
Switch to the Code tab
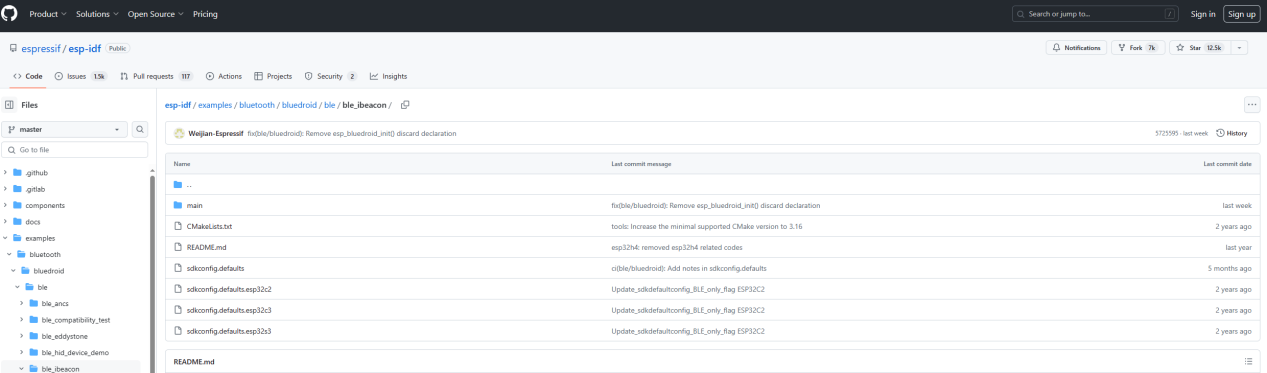click(x=28, y=76)
